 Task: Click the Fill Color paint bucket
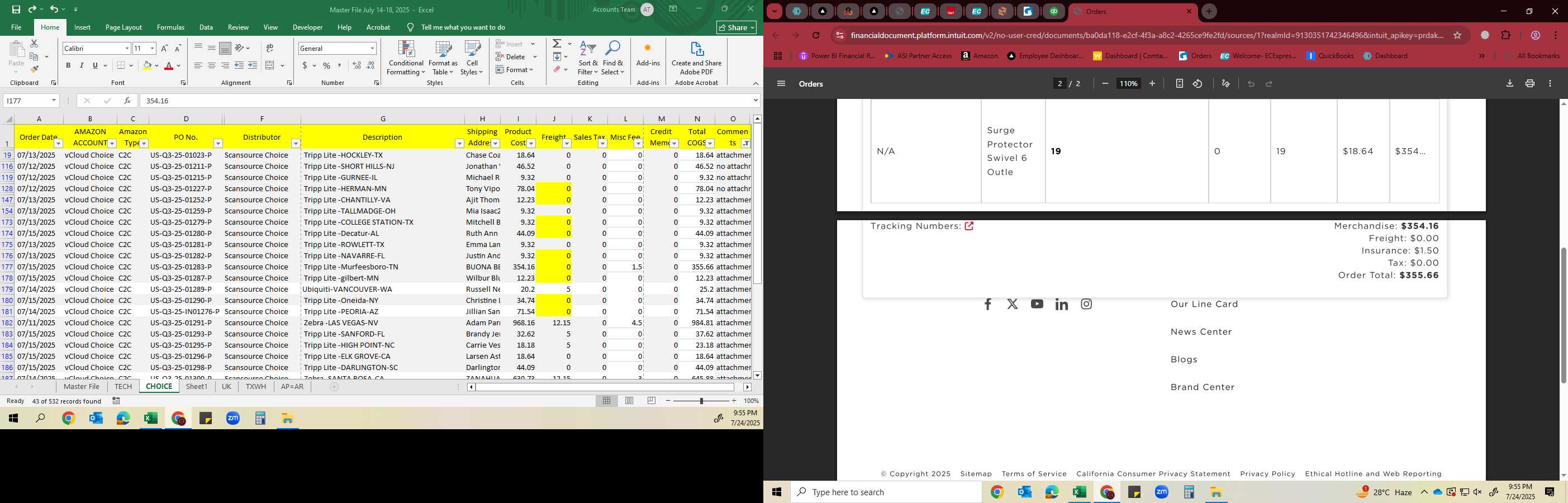pyautogui.click(x=147, y=65)
